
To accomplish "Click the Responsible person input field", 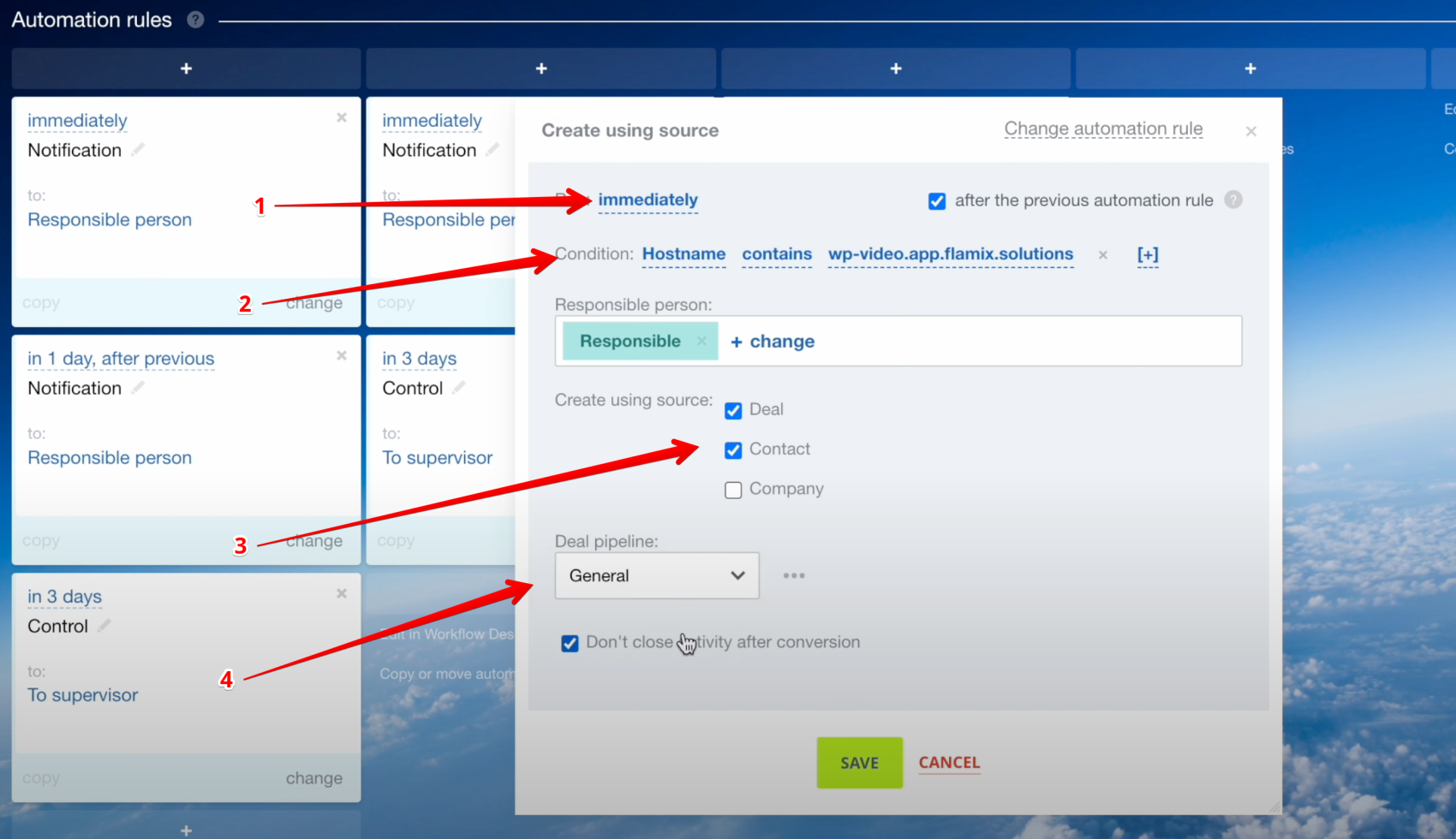I will coord(1019,342).
